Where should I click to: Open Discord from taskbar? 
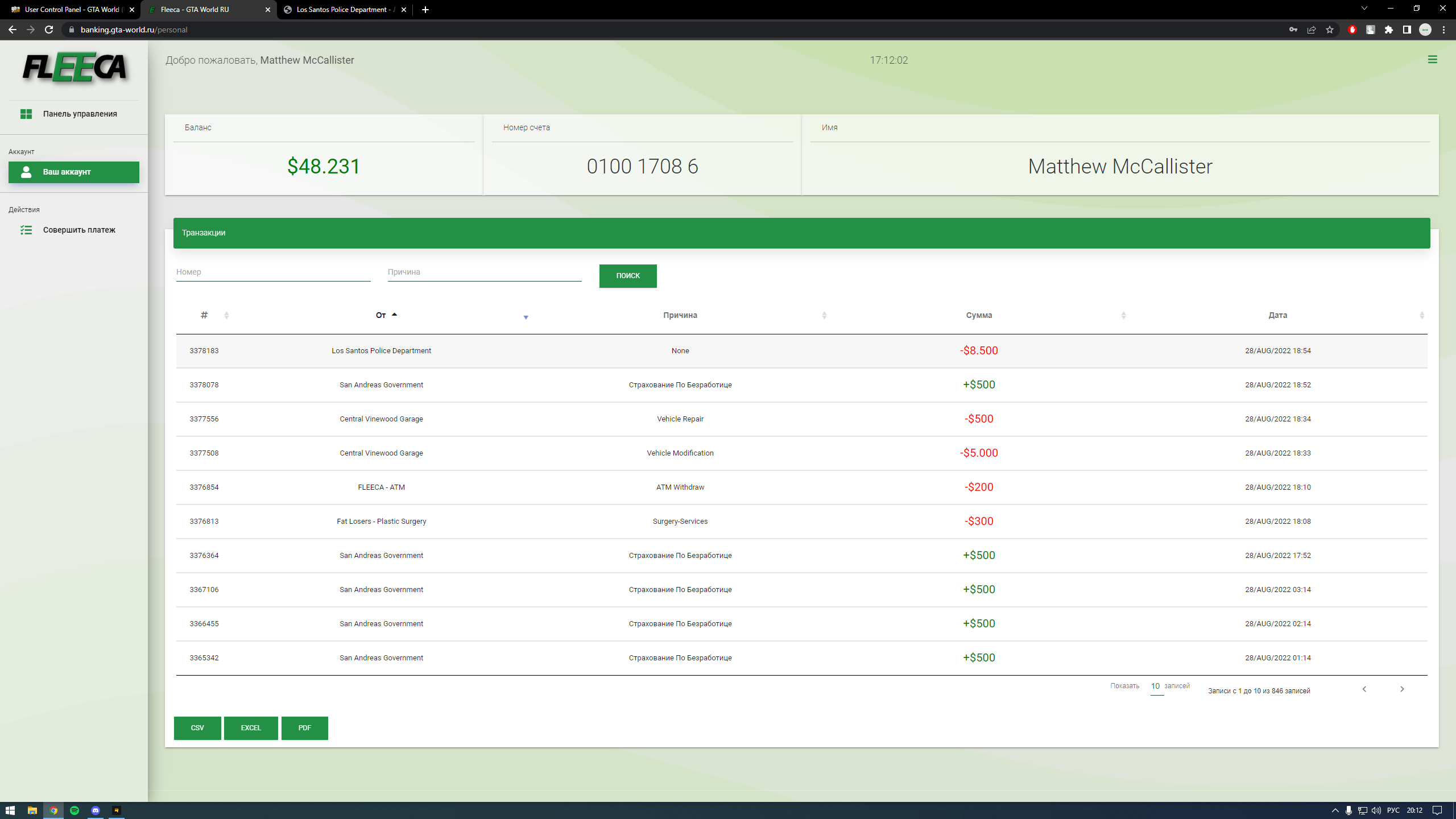(x=96, y=810)
